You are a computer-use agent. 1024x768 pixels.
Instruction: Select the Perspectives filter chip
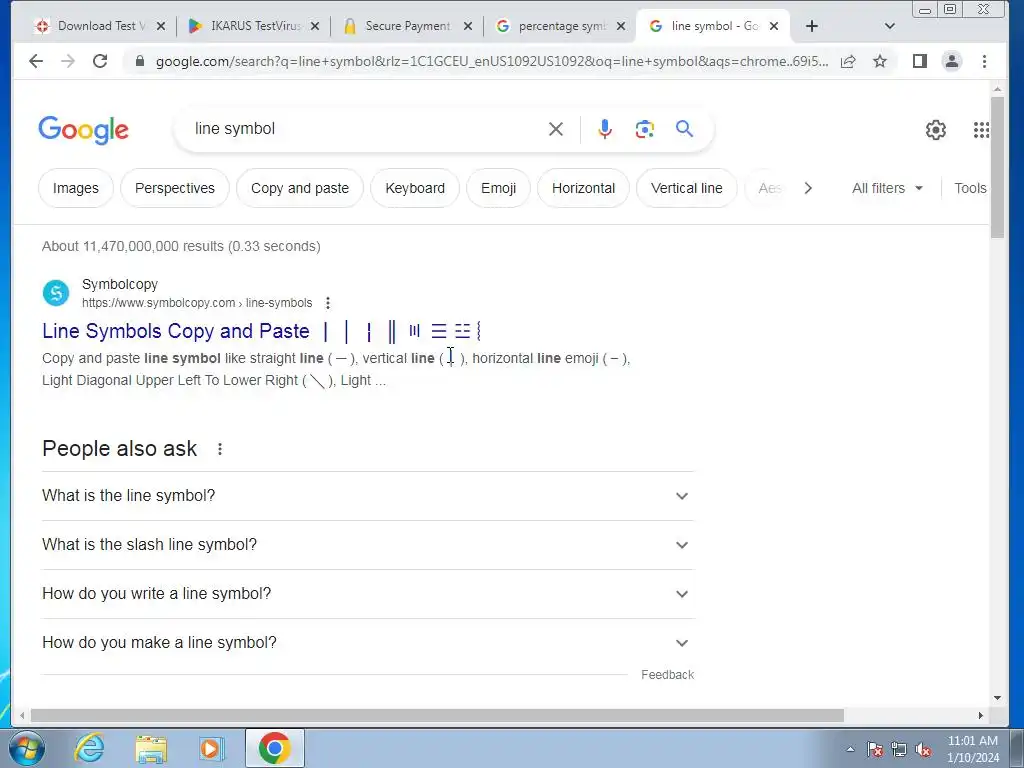[174, 188]
